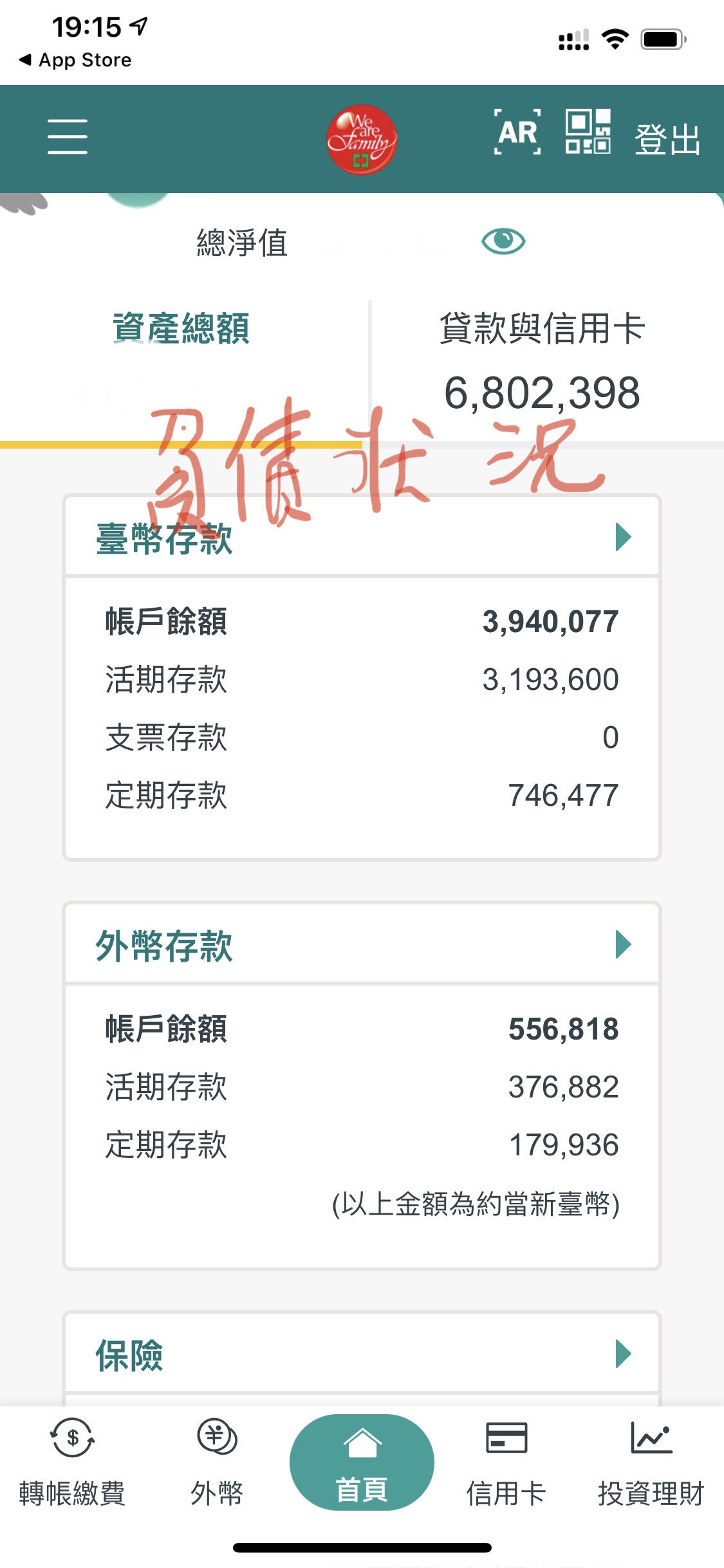724x1568 pixels.
Task: Tap the 臺幣存款 帳戶餘額 3,940,077 row
Action: (362, 622)
